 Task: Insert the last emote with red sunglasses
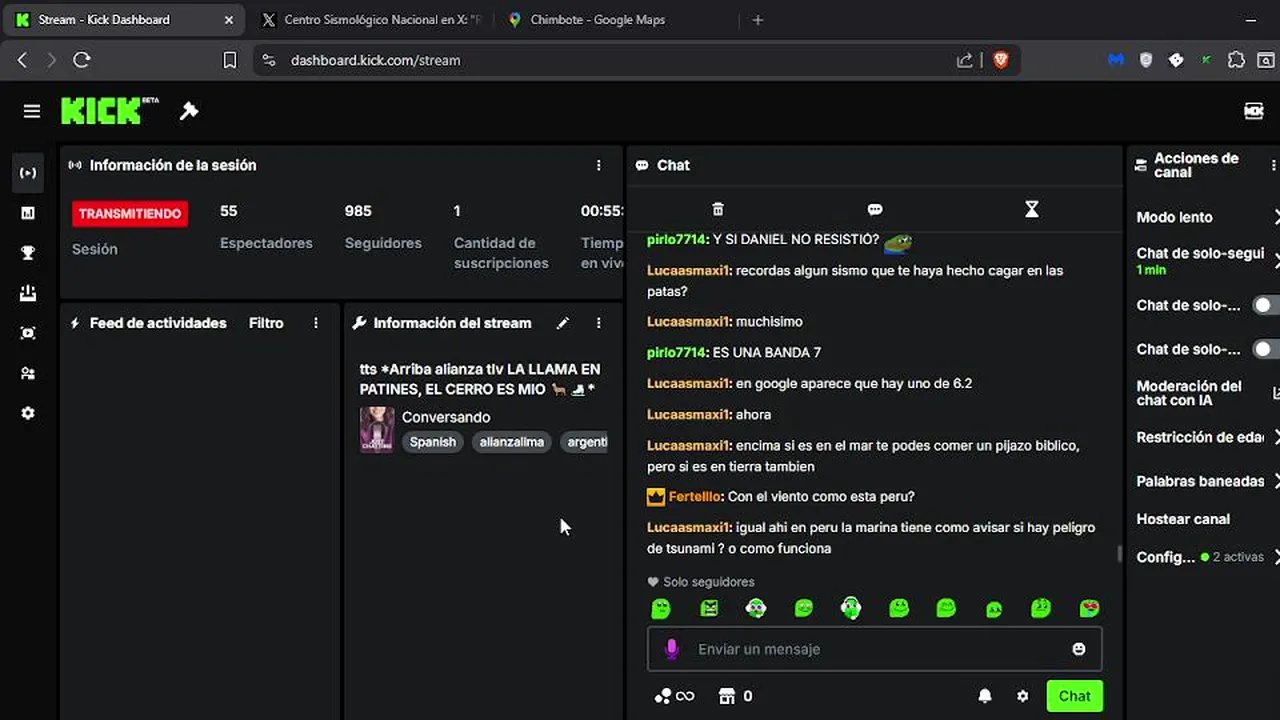[x=1089, y=608]
